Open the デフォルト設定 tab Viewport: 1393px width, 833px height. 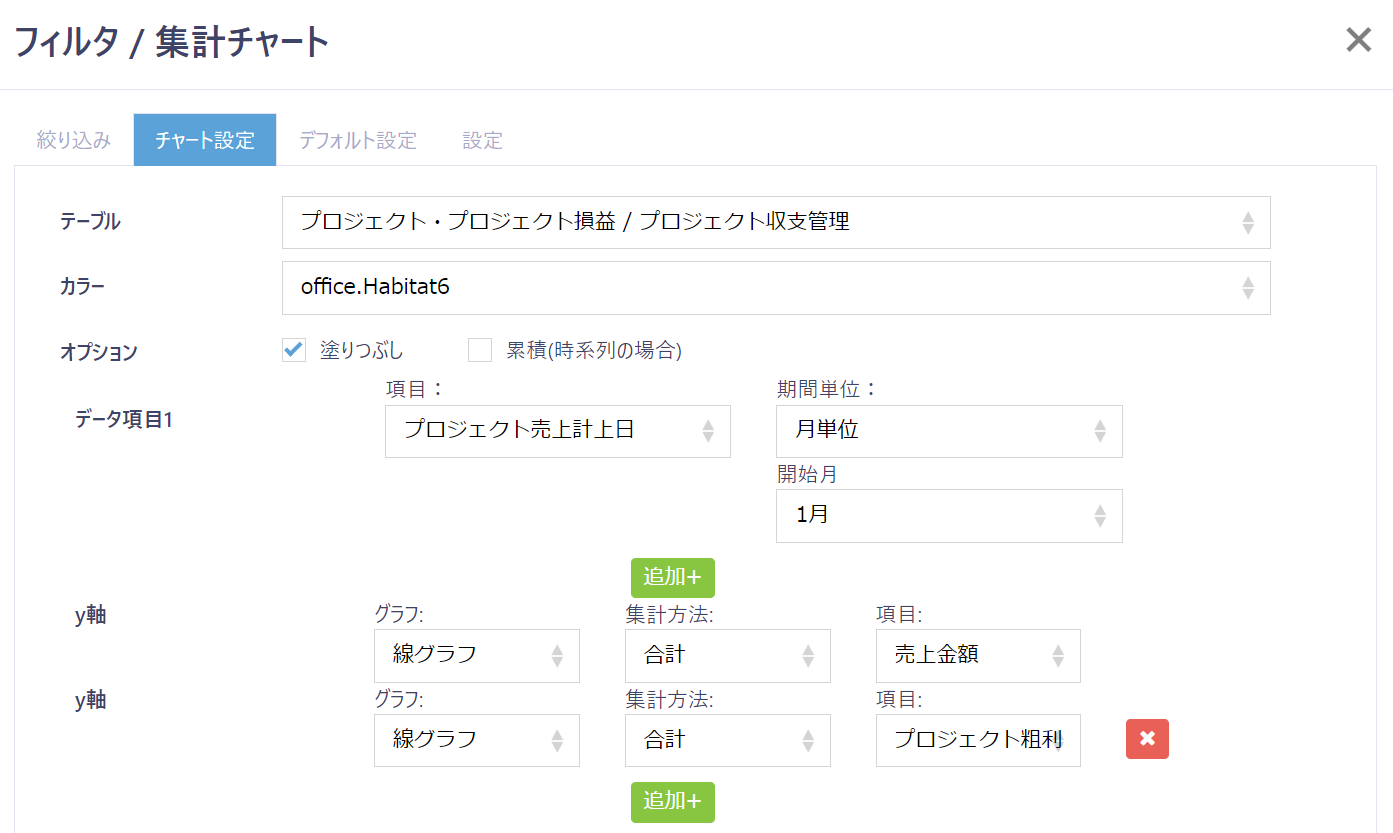click(357, 140)
